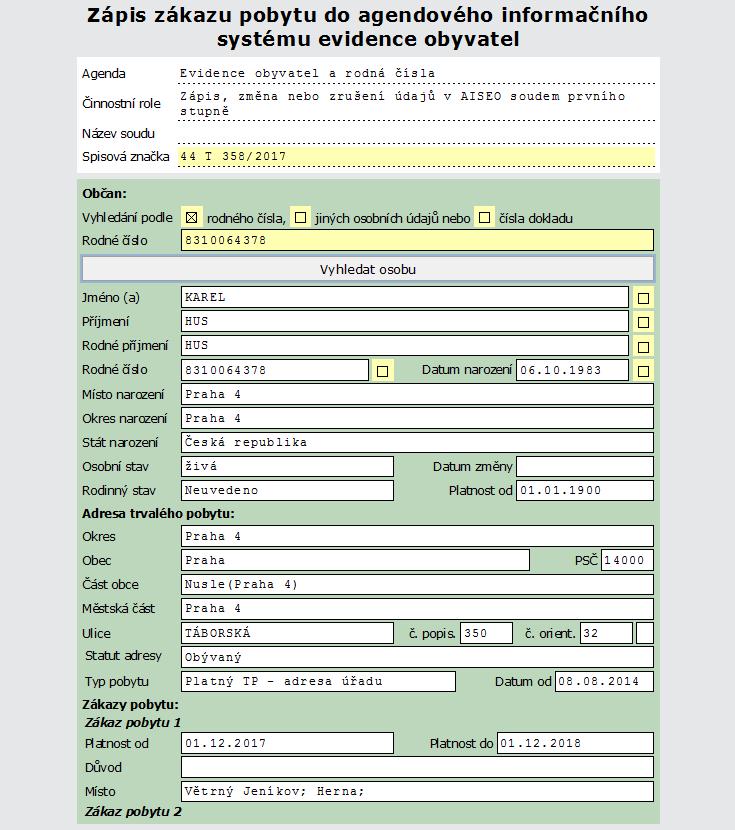The height and width of the screenshot is (830, 735).
Task: Click the Rodné příjmení input field
Action: (404, 345)
